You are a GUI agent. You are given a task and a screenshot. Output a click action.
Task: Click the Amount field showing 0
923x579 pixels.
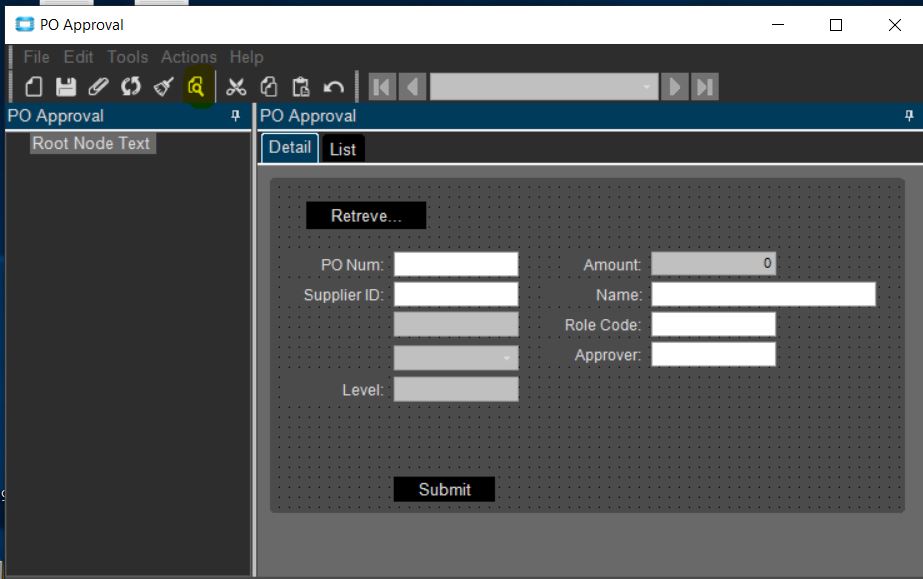coord(713,264)
